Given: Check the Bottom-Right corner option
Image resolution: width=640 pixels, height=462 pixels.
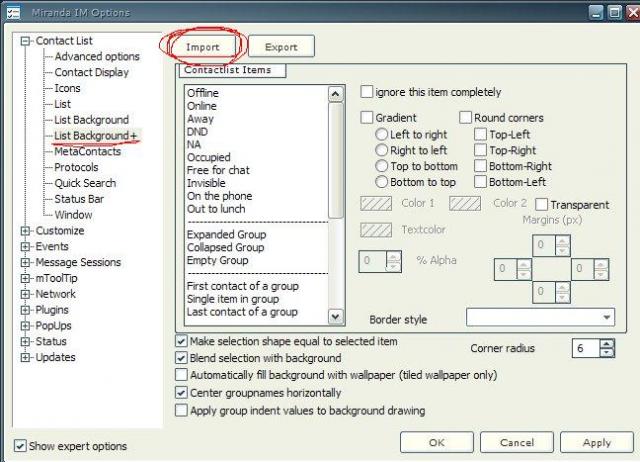Looking at the screenshot, I should (x=480, y=166).
